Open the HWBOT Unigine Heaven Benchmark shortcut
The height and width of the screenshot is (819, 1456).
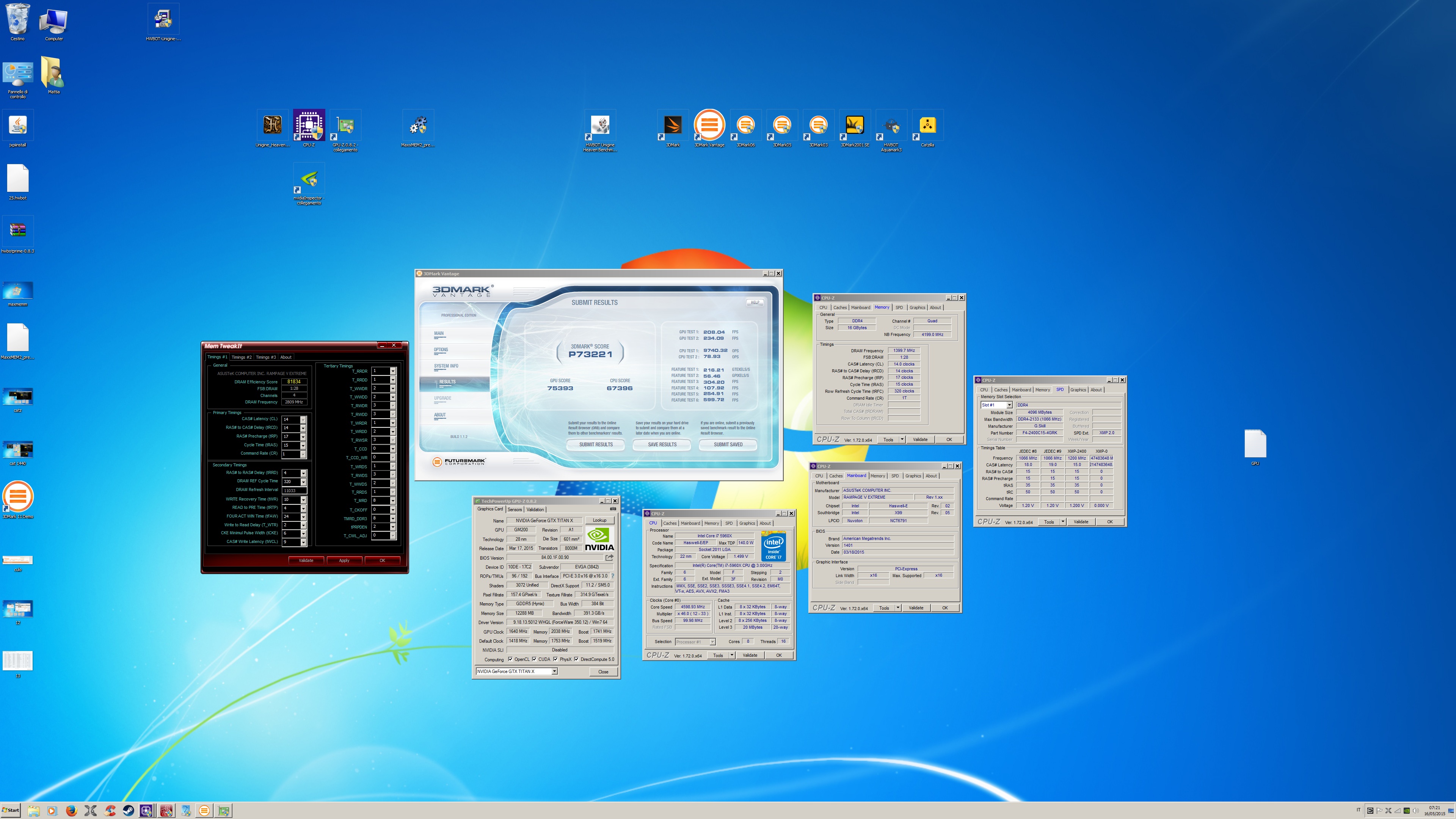600,130
